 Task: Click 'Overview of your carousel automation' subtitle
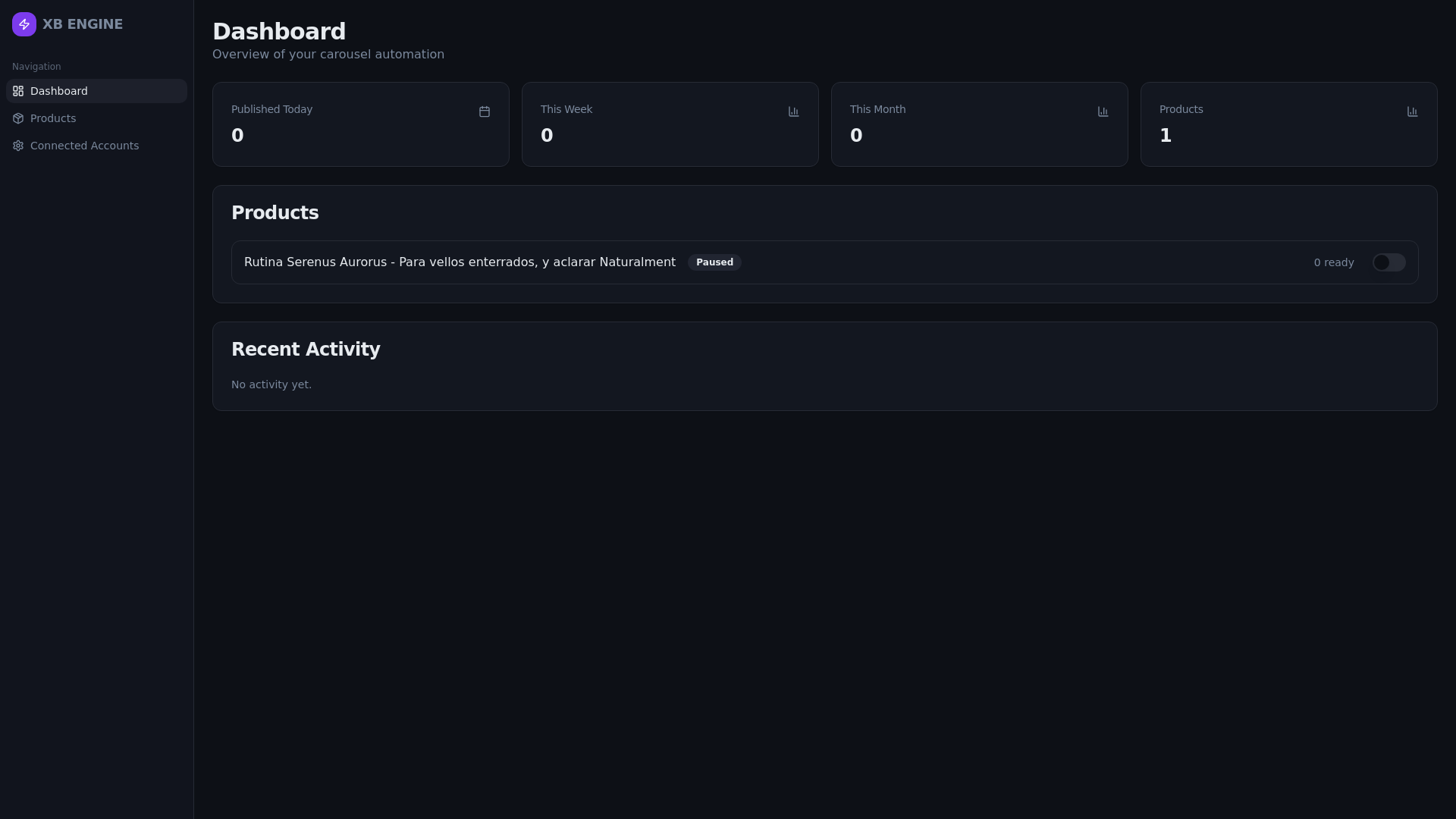click(328, 55)
